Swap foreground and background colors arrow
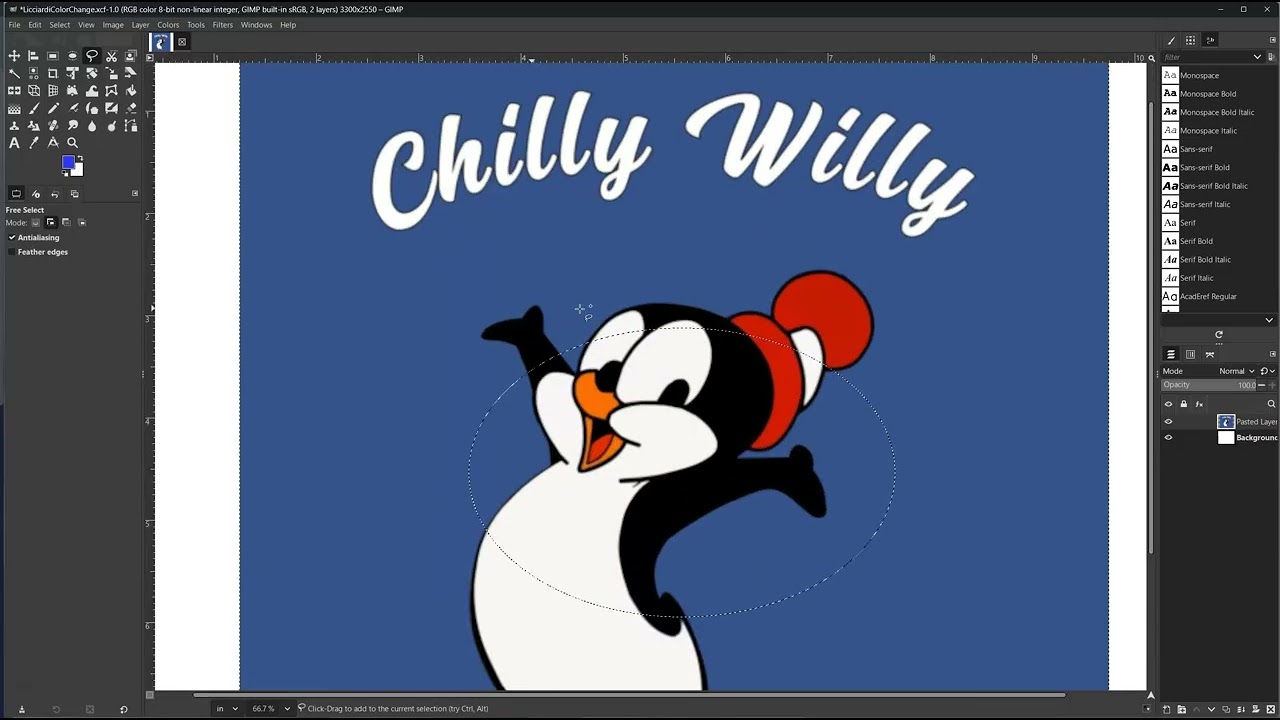The image size is (1280, 720). click(x=80, y=158)
